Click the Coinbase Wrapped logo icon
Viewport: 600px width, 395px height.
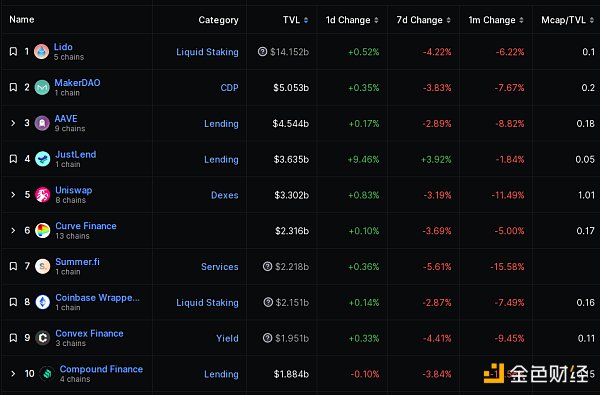[x=42, y=302]
